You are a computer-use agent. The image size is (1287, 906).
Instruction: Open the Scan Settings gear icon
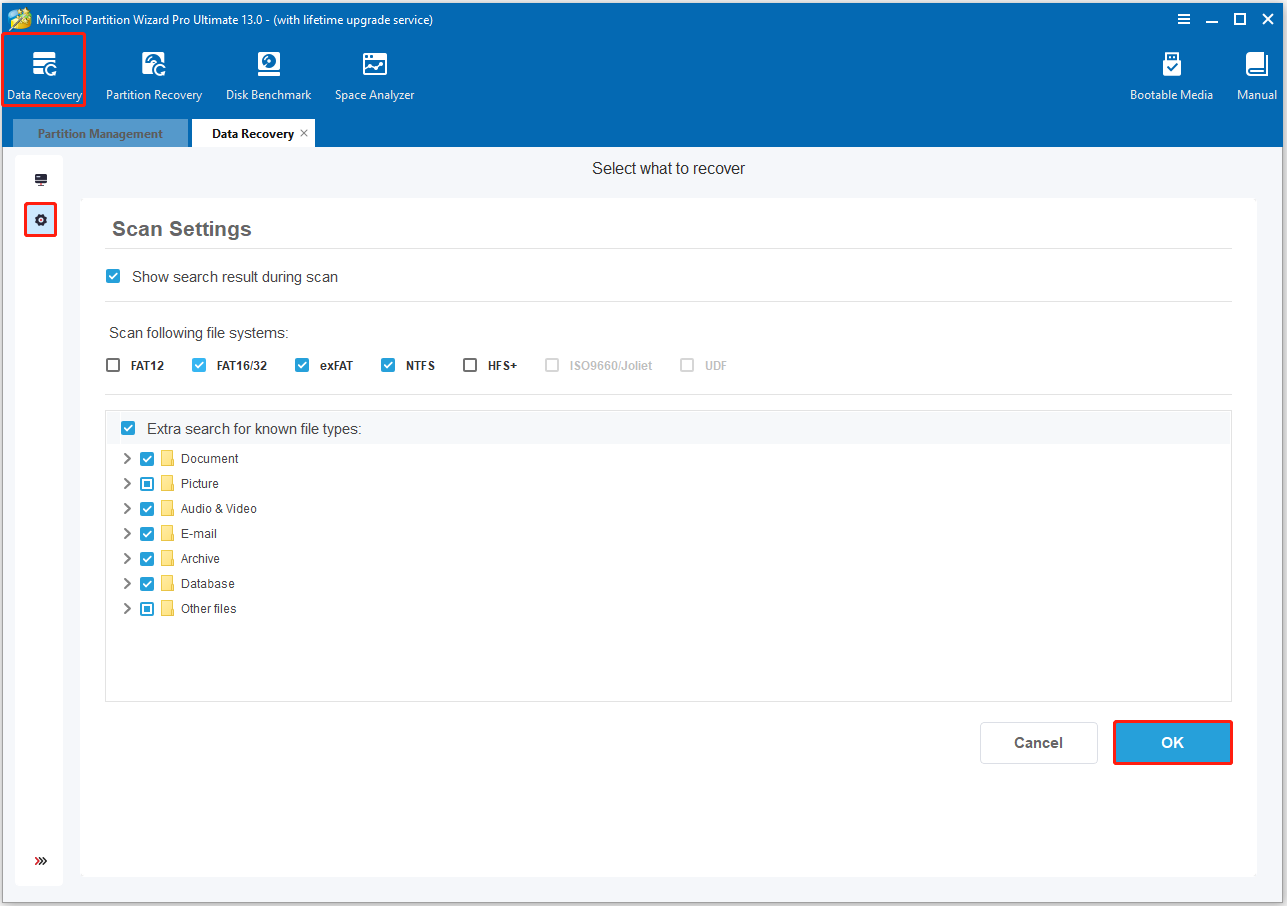(x=40, y=220)
